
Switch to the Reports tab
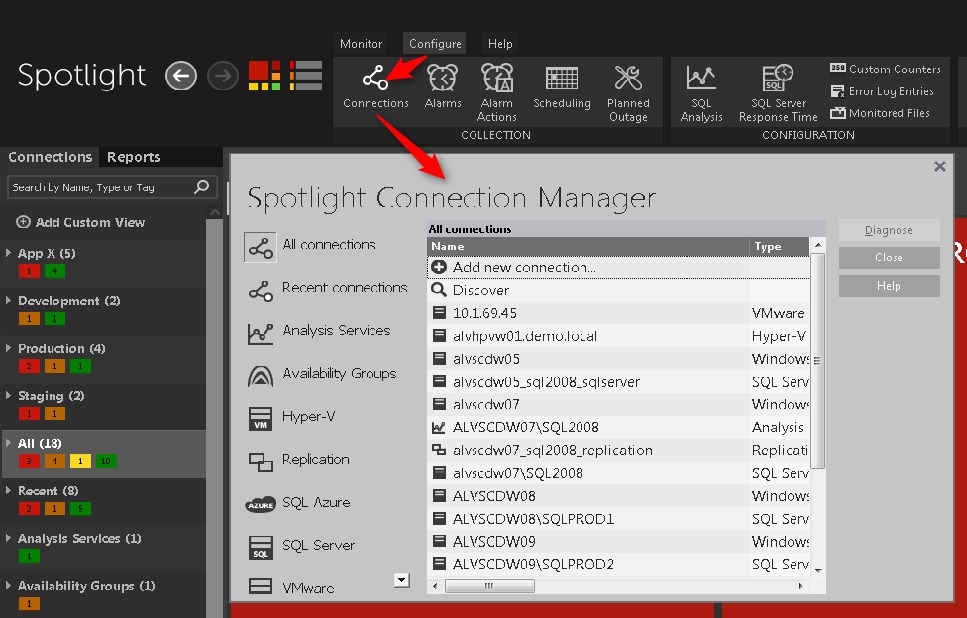point(133,157)
